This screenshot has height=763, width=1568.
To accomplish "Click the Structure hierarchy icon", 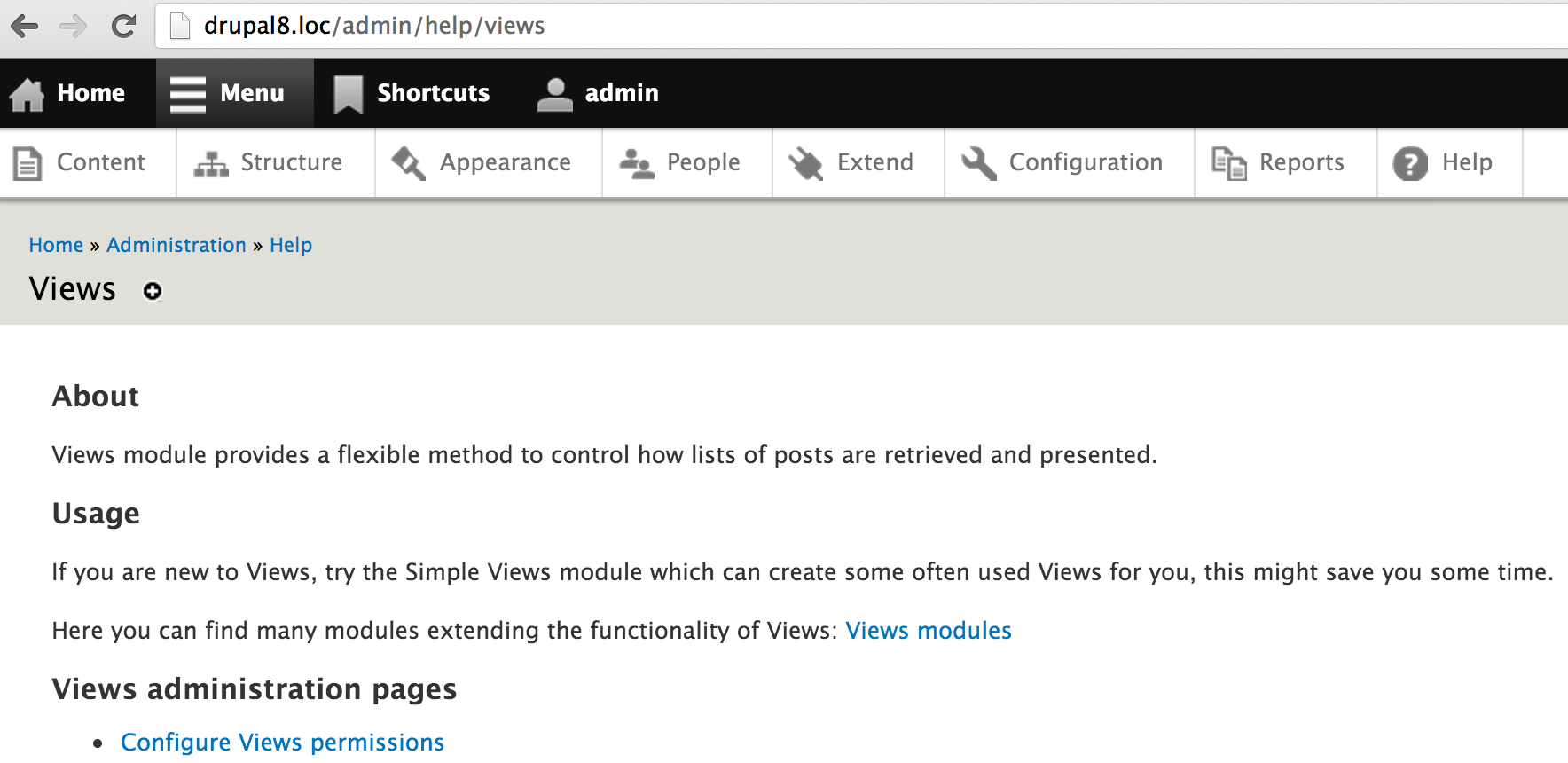I will click(211, 164).
